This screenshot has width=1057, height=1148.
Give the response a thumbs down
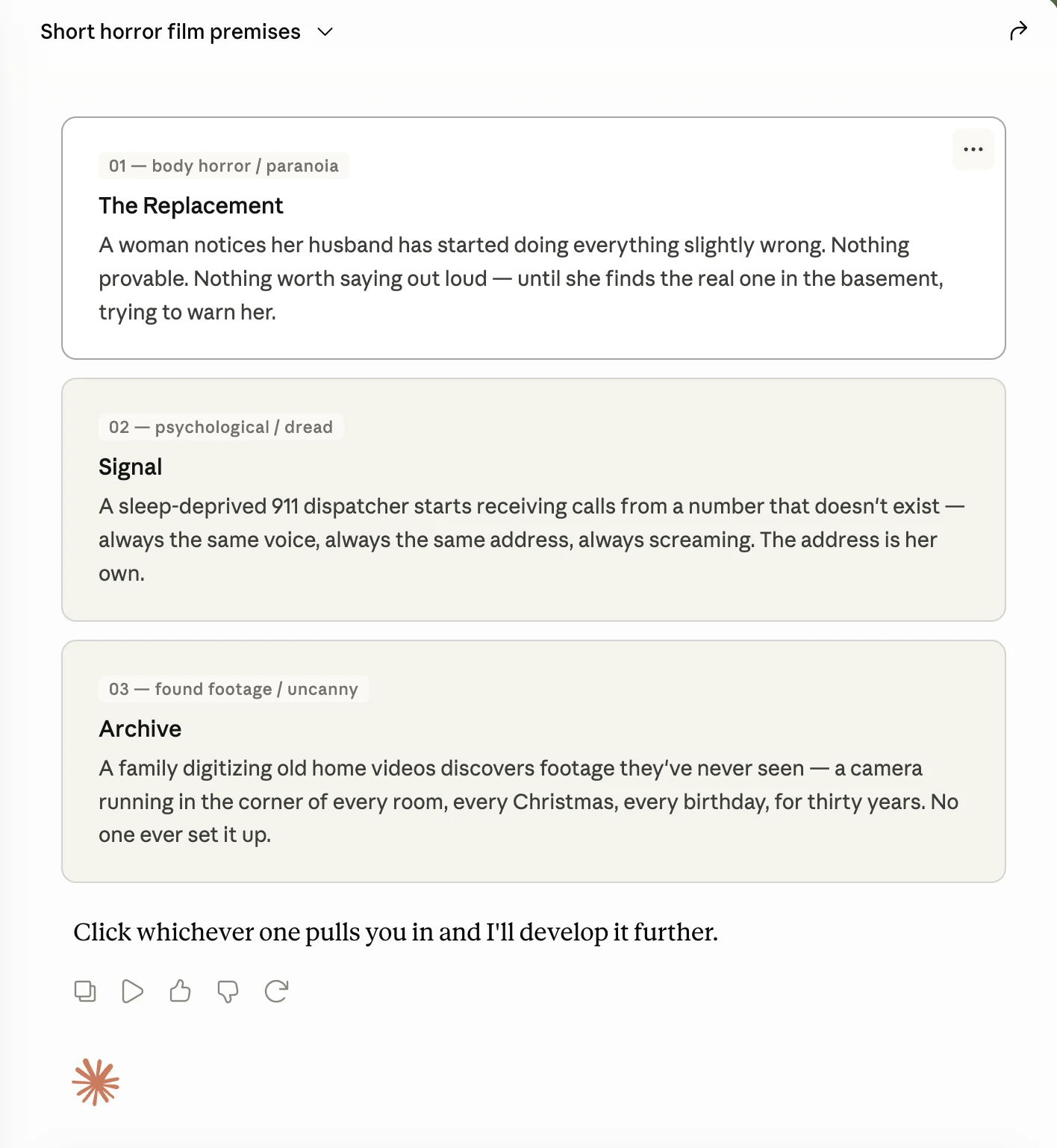(x=228, y=991)
